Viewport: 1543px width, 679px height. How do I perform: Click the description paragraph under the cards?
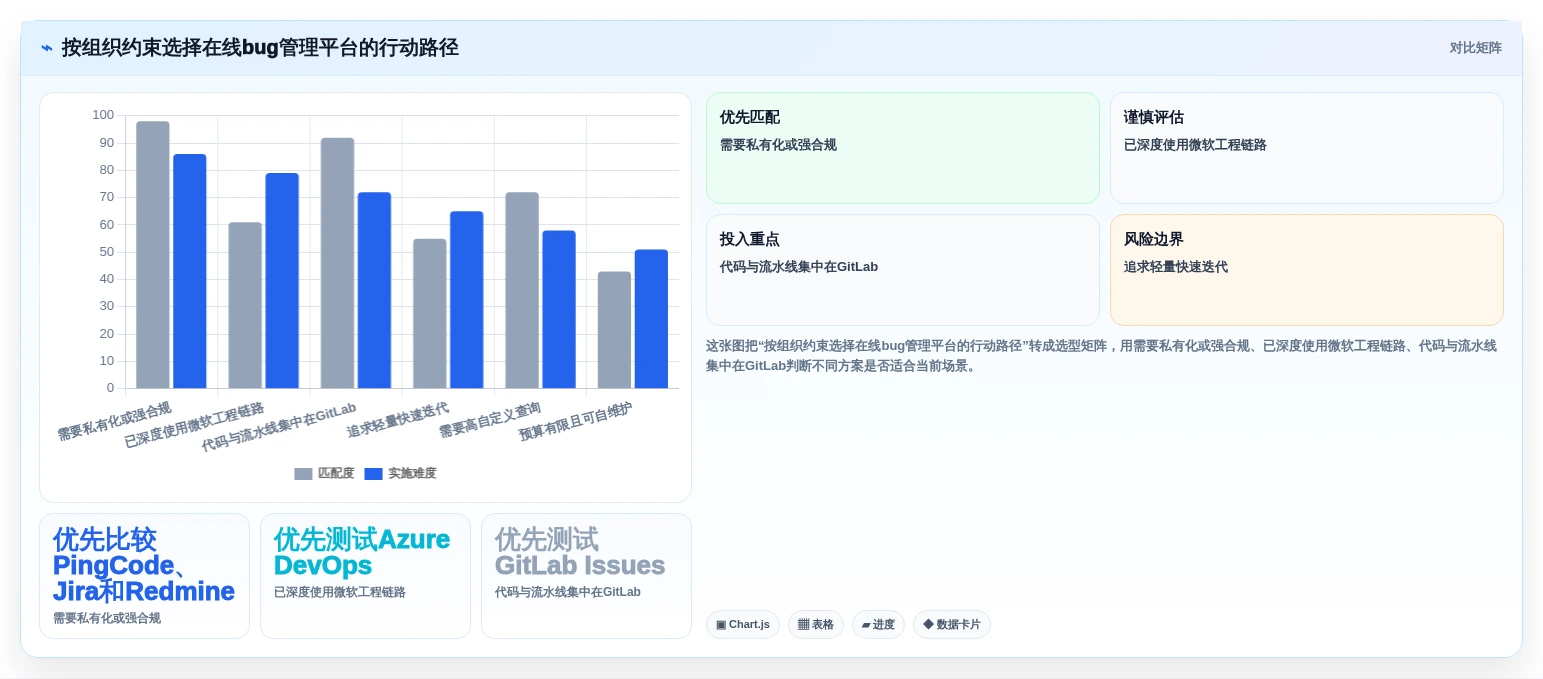[x=1104, y=356]
